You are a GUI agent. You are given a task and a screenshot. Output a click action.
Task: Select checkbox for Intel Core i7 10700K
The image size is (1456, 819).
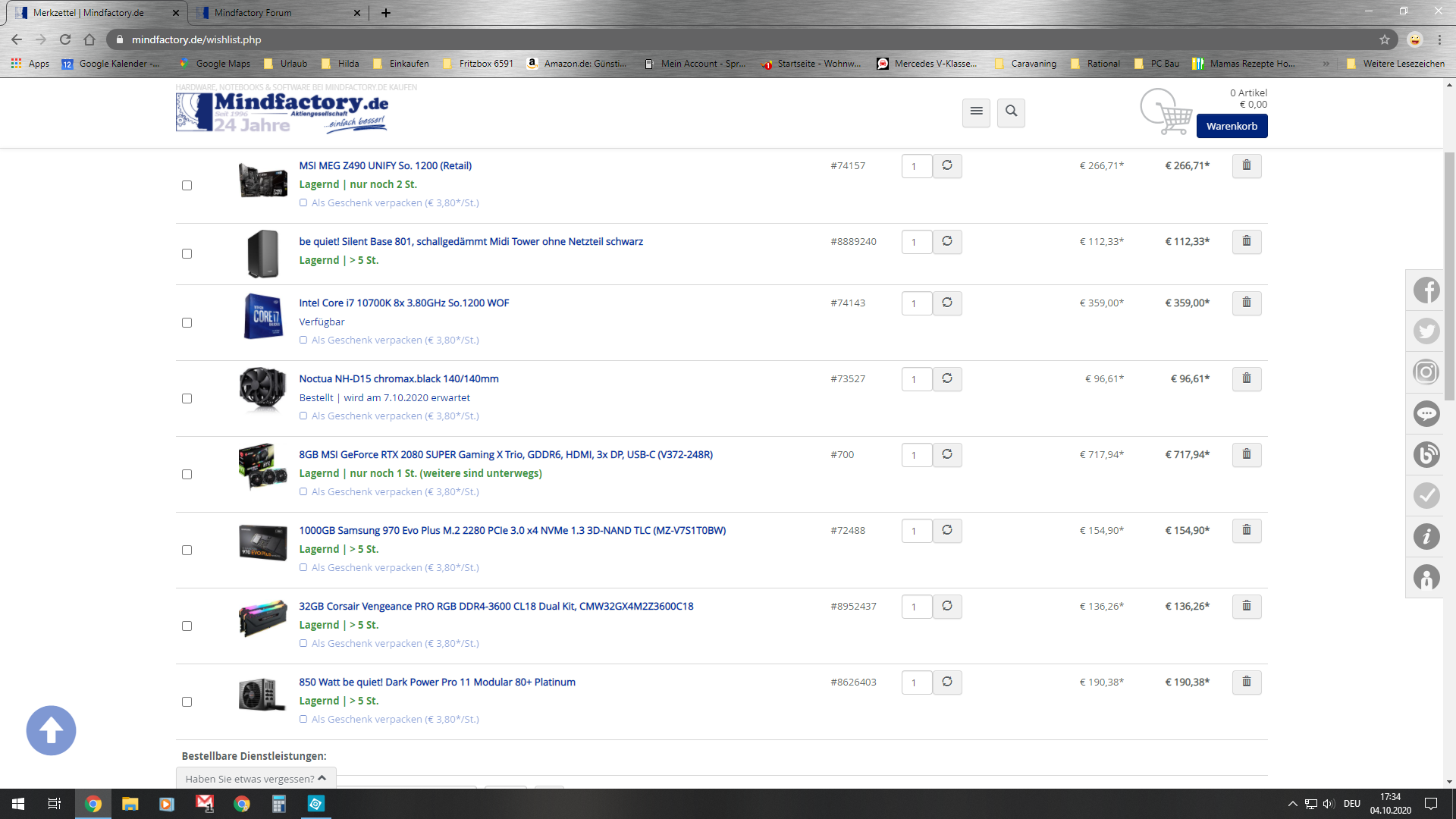pos(187,323)
